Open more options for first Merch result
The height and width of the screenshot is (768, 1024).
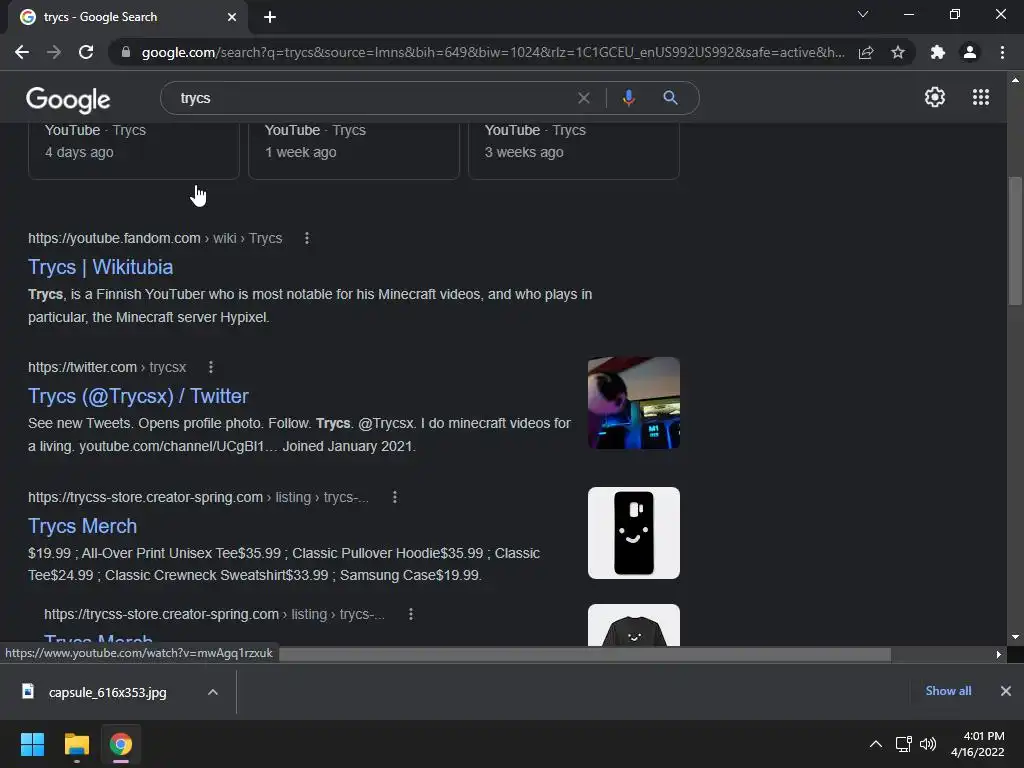(394, 497)
